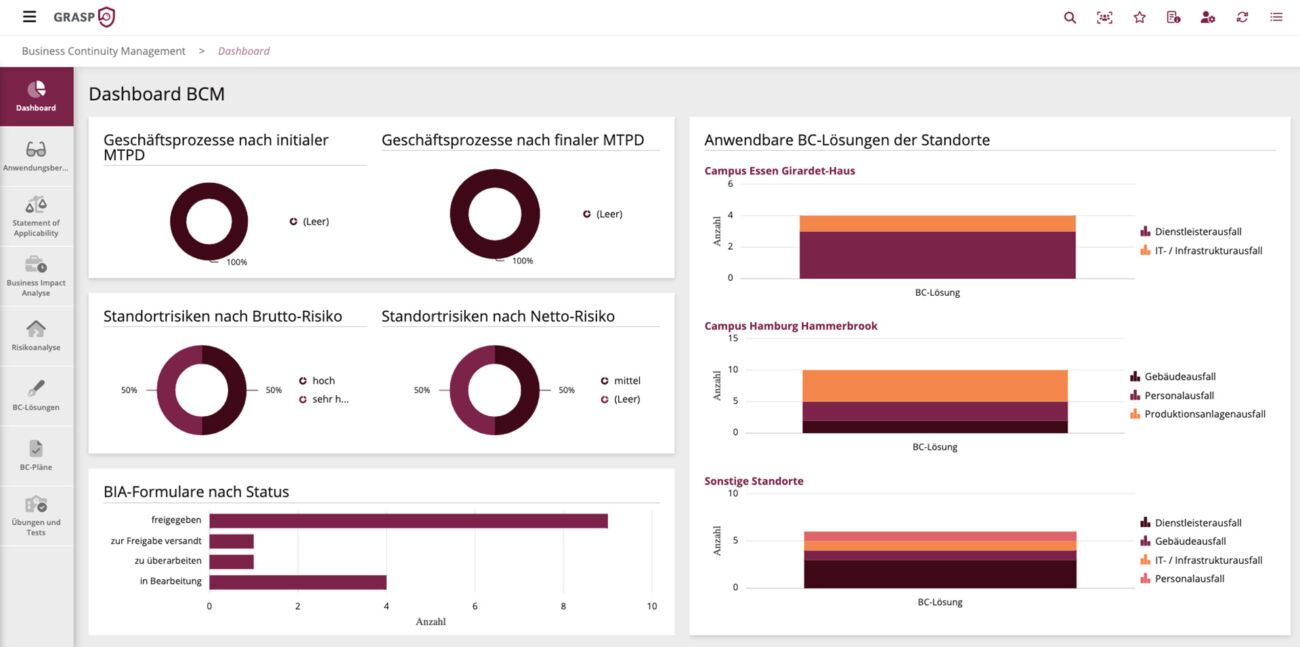1300x647 pixels.
Task: Click Business Continuity Management breadcrumb link
Action: [x=104, y=51]
